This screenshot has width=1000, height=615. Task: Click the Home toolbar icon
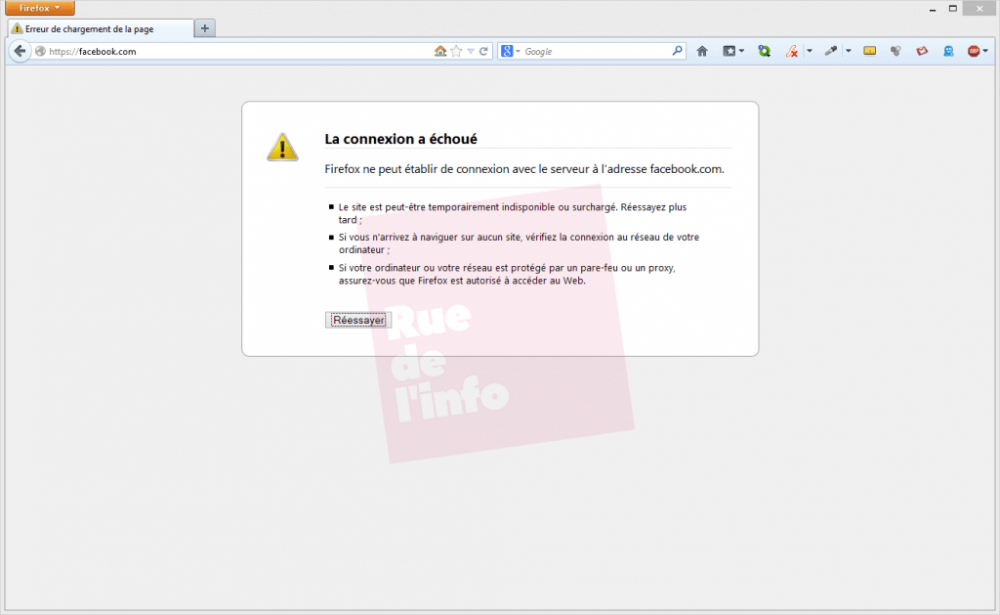click(702, 51)
